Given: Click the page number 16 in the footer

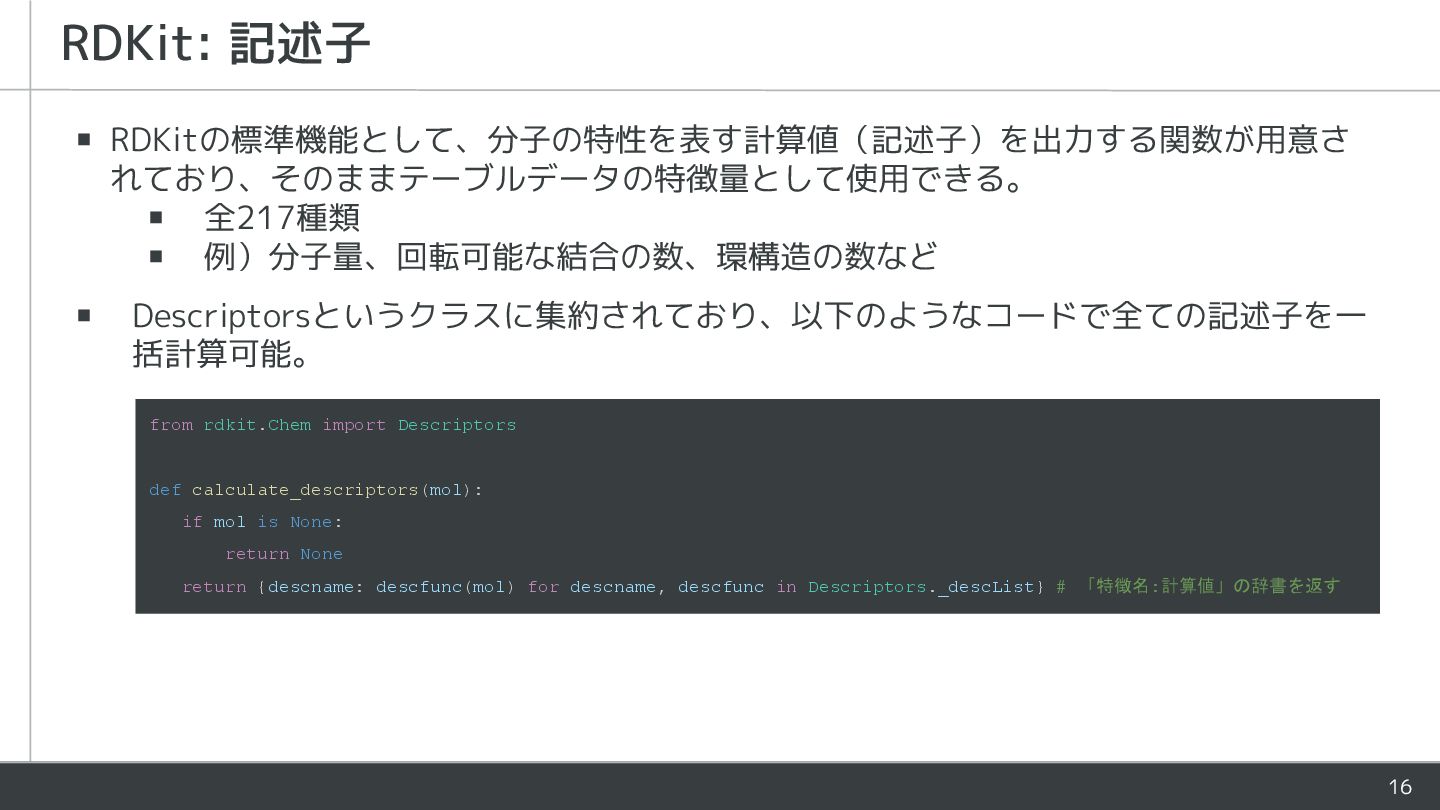Looking at the screenshot, I should tap(1399, 787).
